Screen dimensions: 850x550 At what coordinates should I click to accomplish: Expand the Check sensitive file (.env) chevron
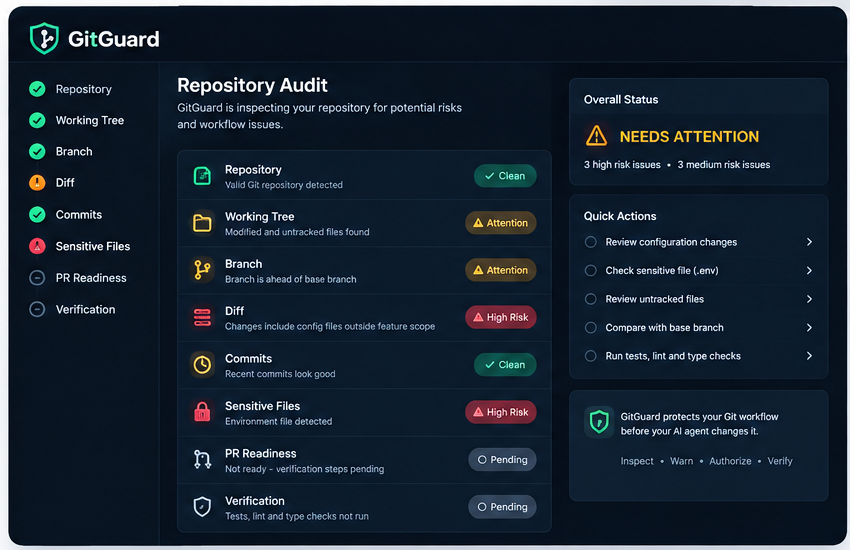[809, 270]
